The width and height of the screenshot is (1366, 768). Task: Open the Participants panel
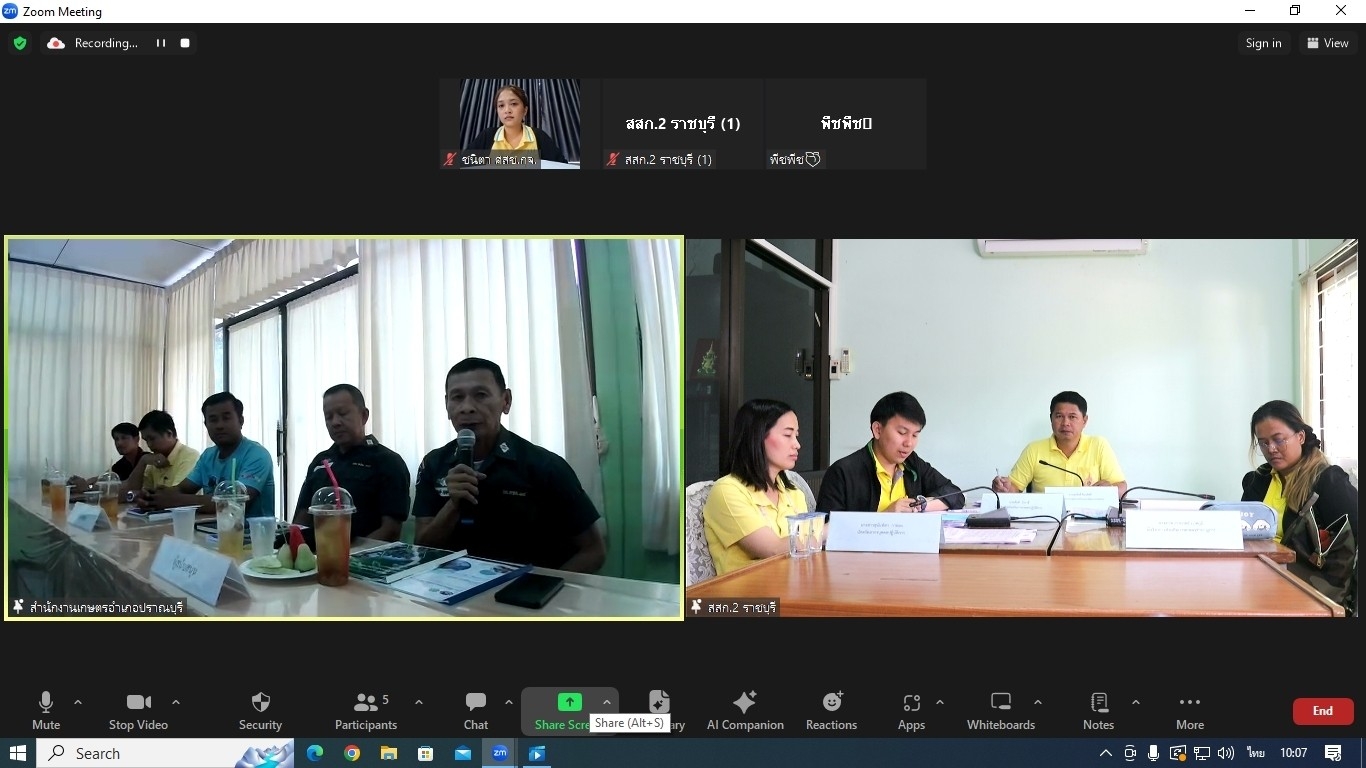[x=366, y=710]
